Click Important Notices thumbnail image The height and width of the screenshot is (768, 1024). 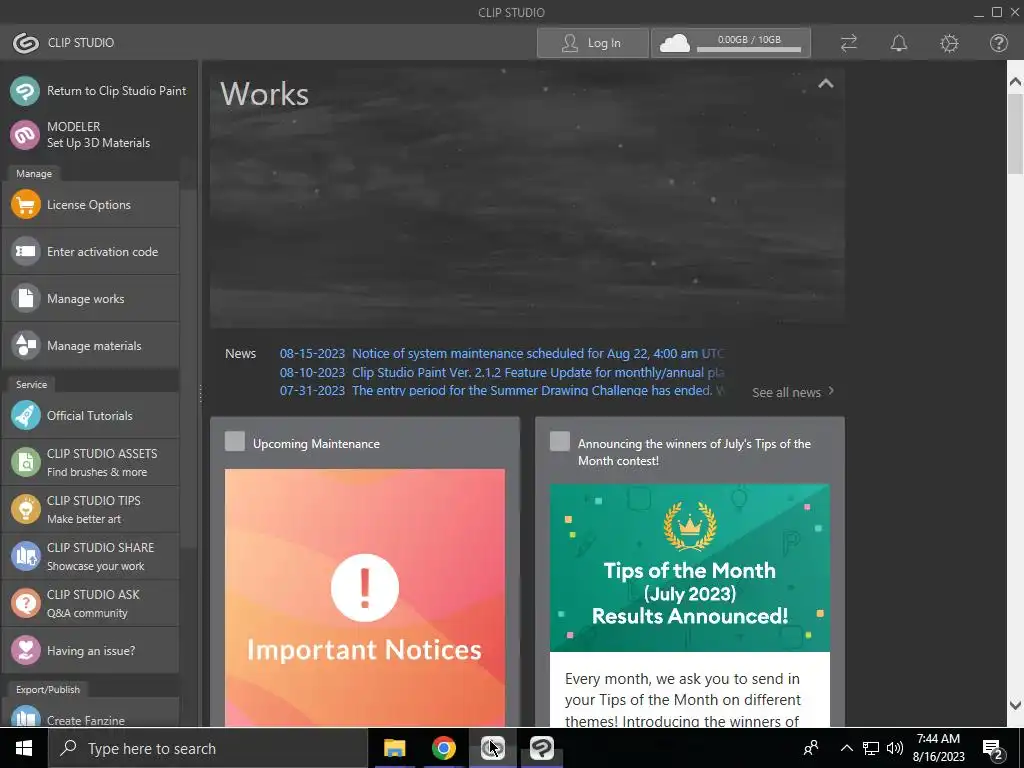coord(364,597)
